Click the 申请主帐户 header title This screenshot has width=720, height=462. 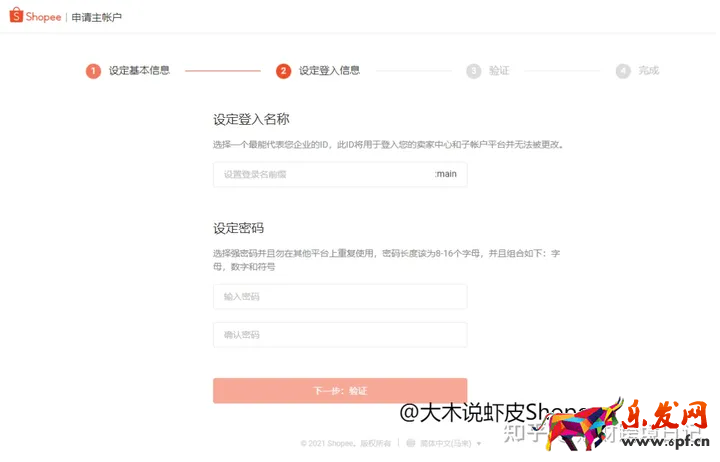(x=96, y=17)
